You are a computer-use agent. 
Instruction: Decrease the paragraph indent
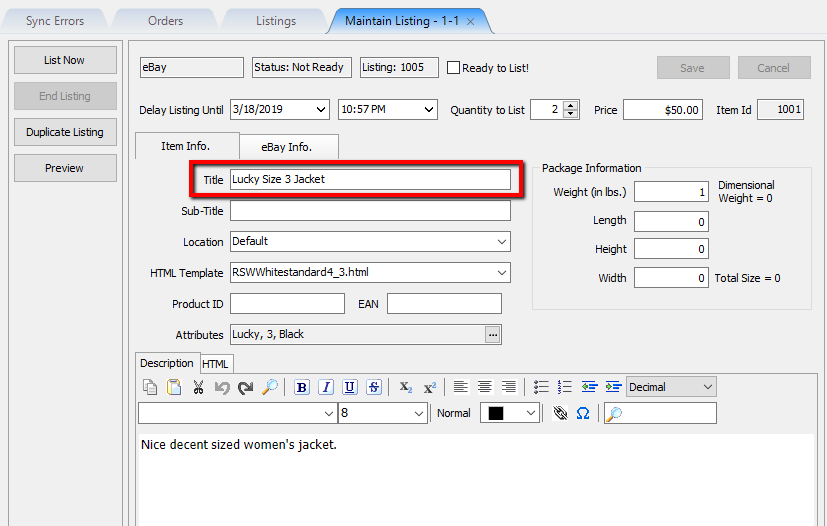589,387
